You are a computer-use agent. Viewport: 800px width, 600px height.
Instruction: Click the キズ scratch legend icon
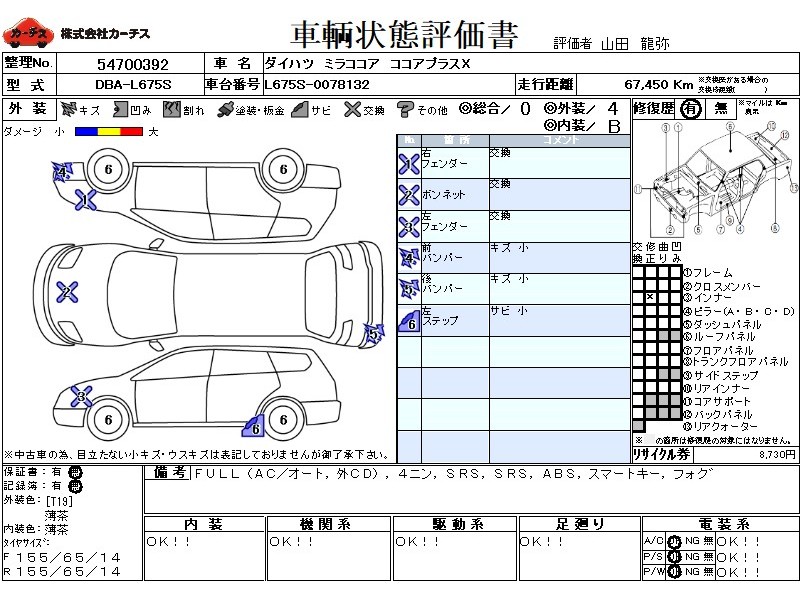point(68,109)
